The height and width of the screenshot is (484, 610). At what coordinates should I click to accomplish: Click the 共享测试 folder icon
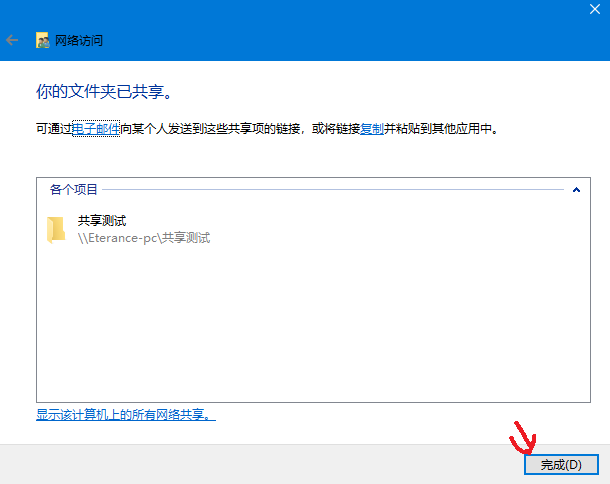(x=56, y=230)
